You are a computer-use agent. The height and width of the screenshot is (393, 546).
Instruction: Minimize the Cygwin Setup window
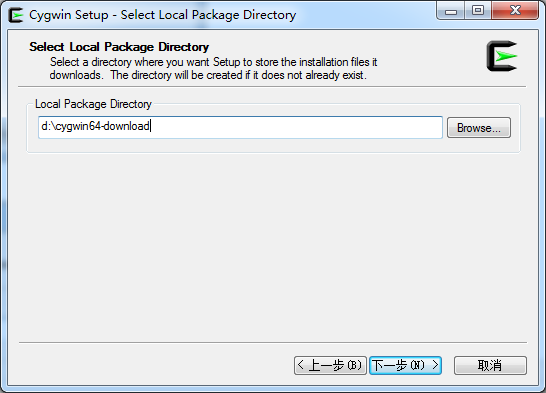tap(451, 11)
